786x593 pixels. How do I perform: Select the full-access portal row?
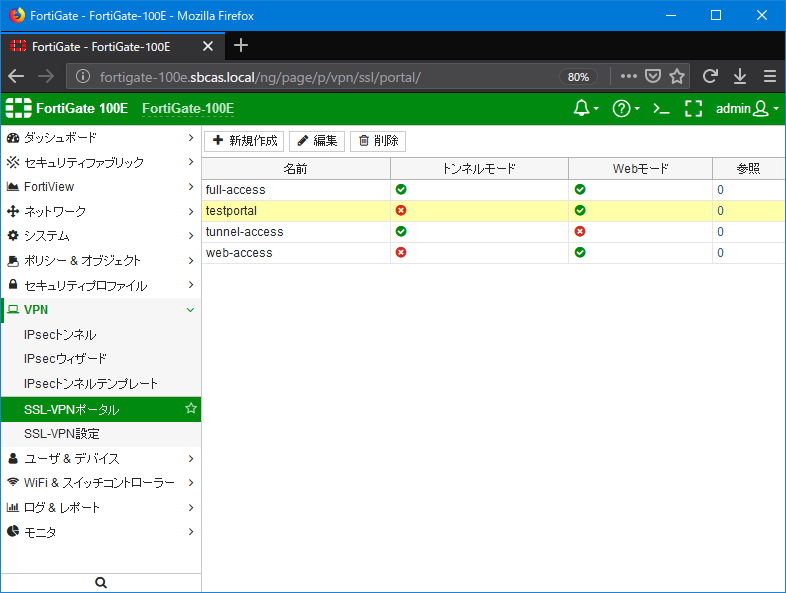[x=493, y=190]
